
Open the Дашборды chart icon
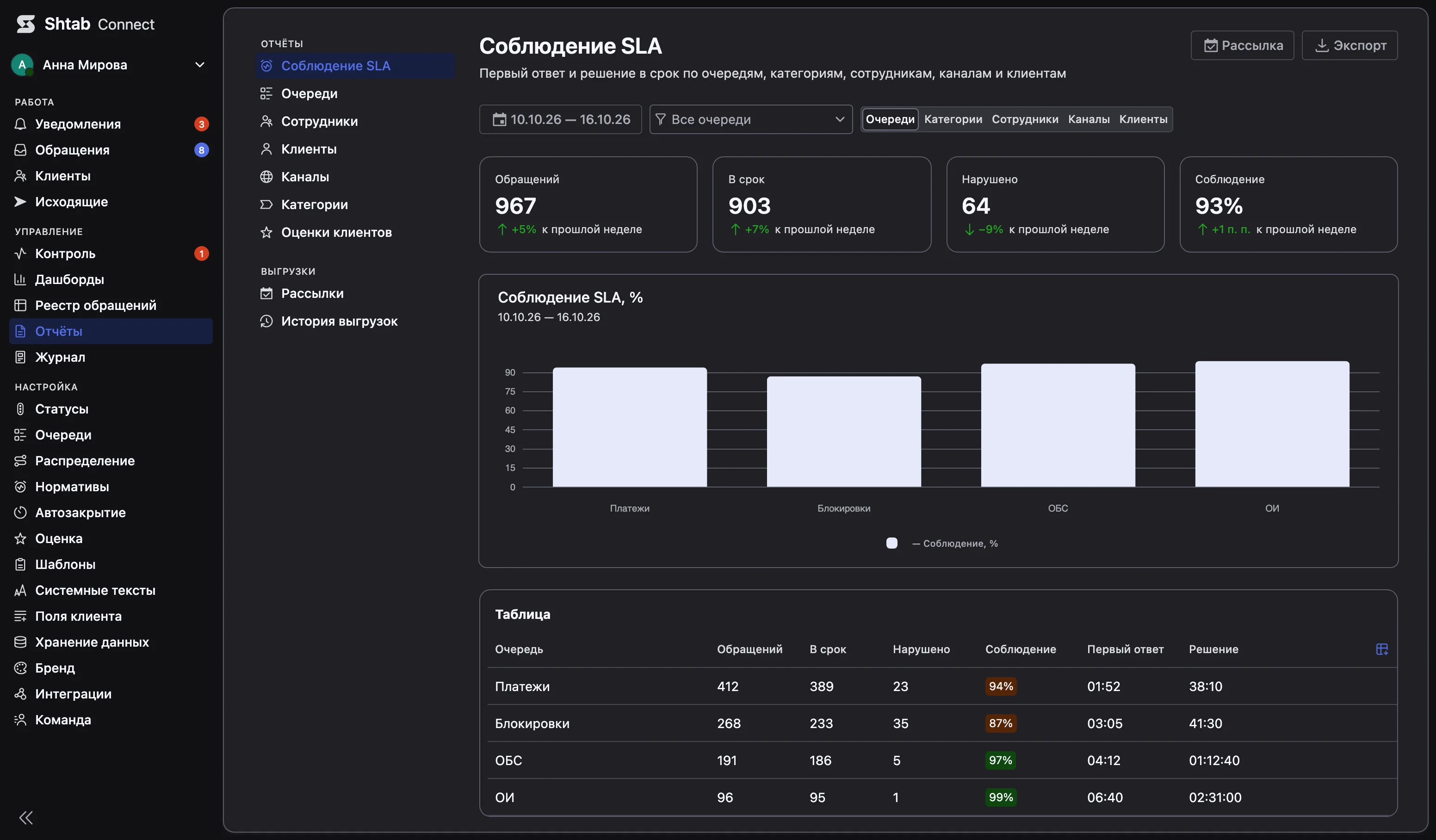tap(20, 279)
